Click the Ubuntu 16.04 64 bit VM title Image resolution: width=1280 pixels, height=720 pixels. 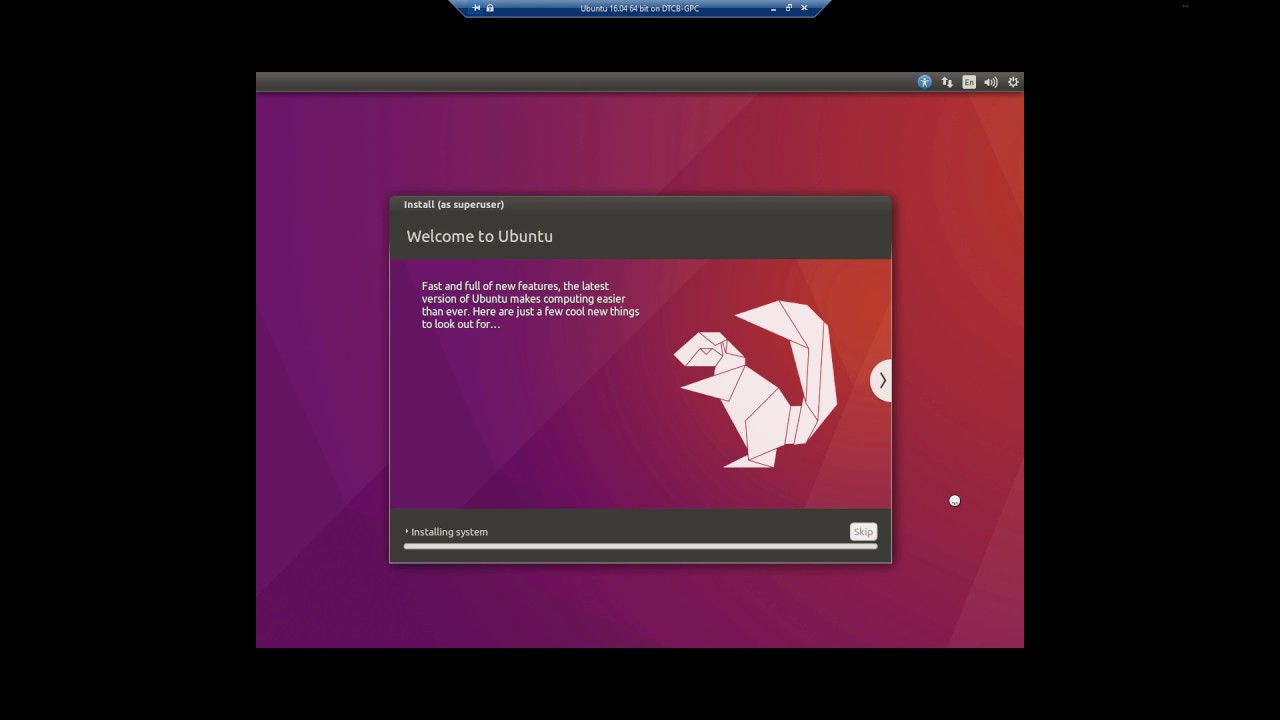coord(640,8)
